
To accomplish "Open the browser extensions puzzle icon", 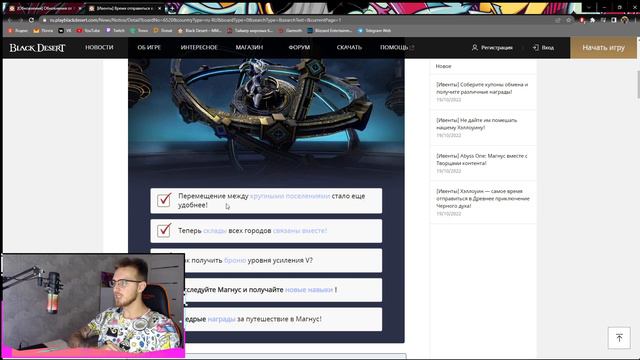I will tap(593, 20).
